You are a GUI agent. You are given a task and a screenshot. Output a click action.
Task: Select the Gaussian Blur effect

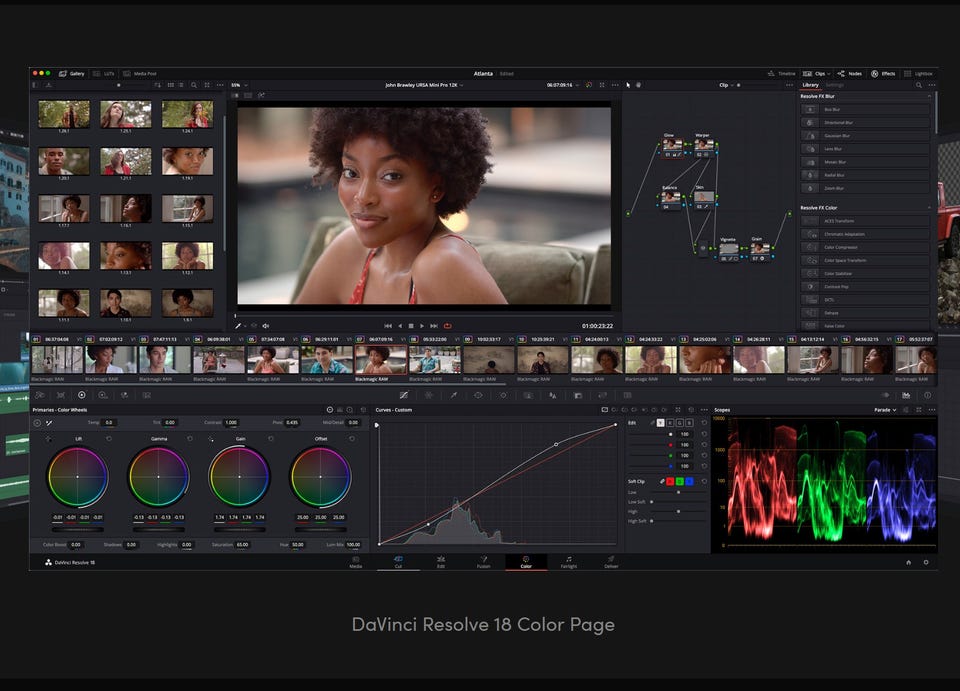(x=865, y=135)
